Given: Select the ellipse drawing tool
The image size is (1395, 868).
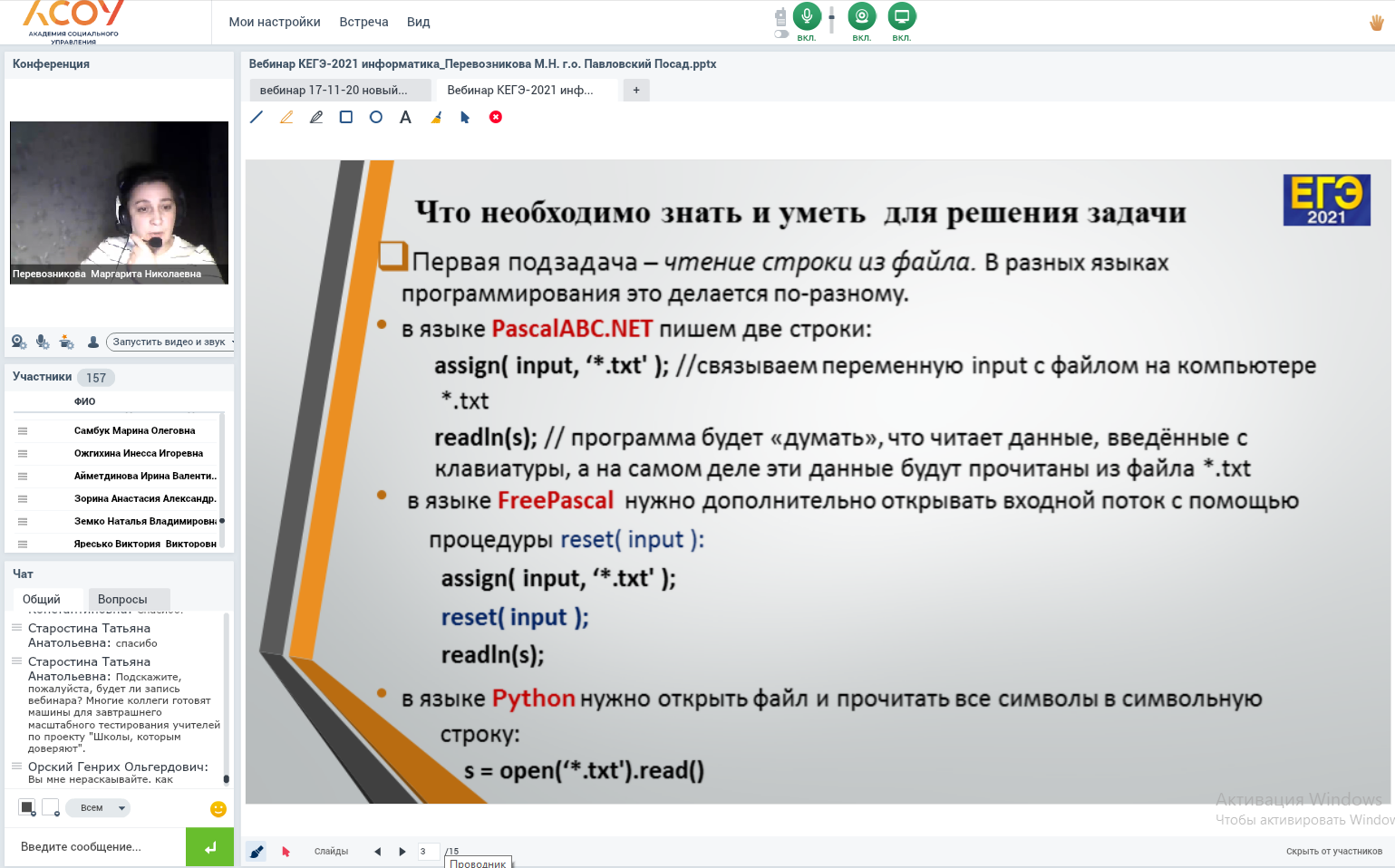Looking at the screenshot, I should coord(375,117).
